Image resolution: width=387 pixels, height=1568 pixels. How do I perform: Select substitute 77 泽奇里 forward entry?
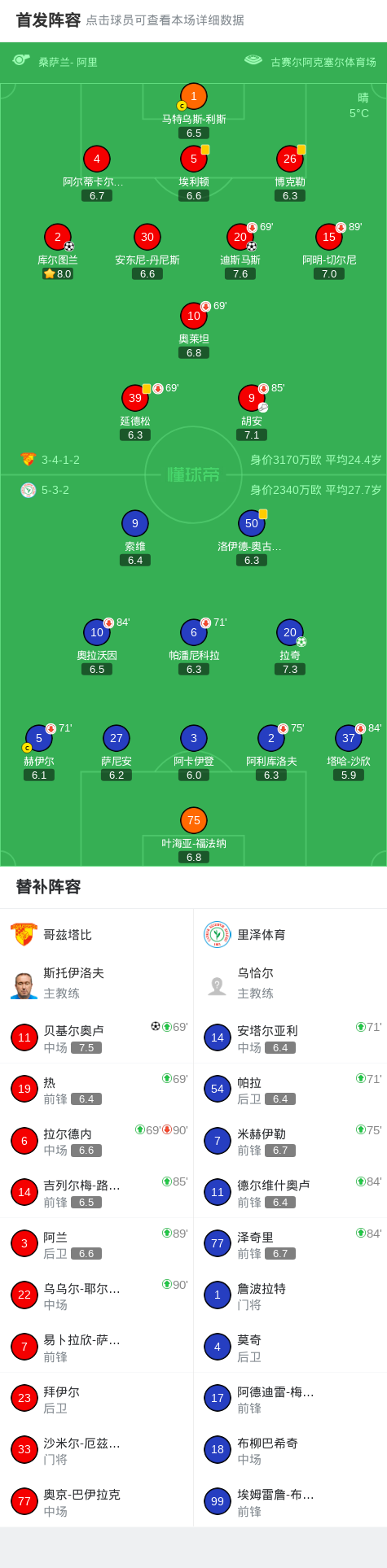[290, 1244]
